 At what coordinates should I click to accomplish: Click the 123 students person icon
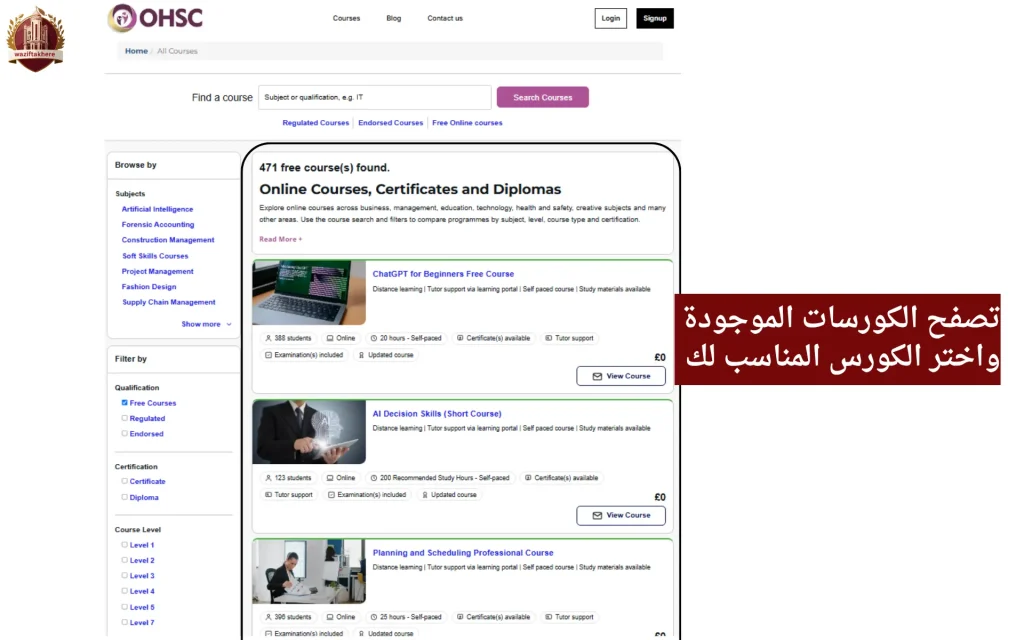[x=268, y=478]
